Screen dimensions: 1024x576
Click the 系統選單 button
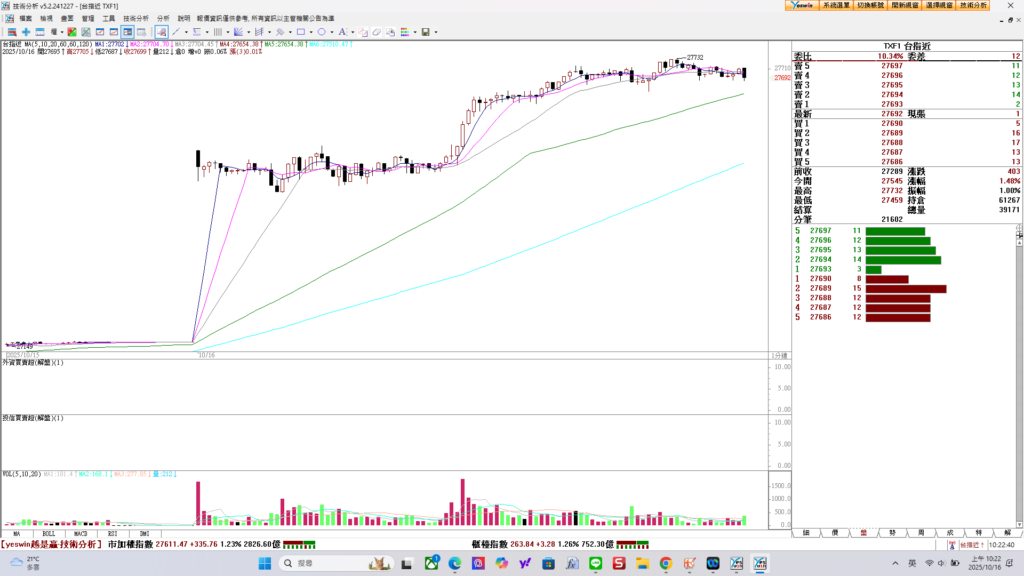836,5
